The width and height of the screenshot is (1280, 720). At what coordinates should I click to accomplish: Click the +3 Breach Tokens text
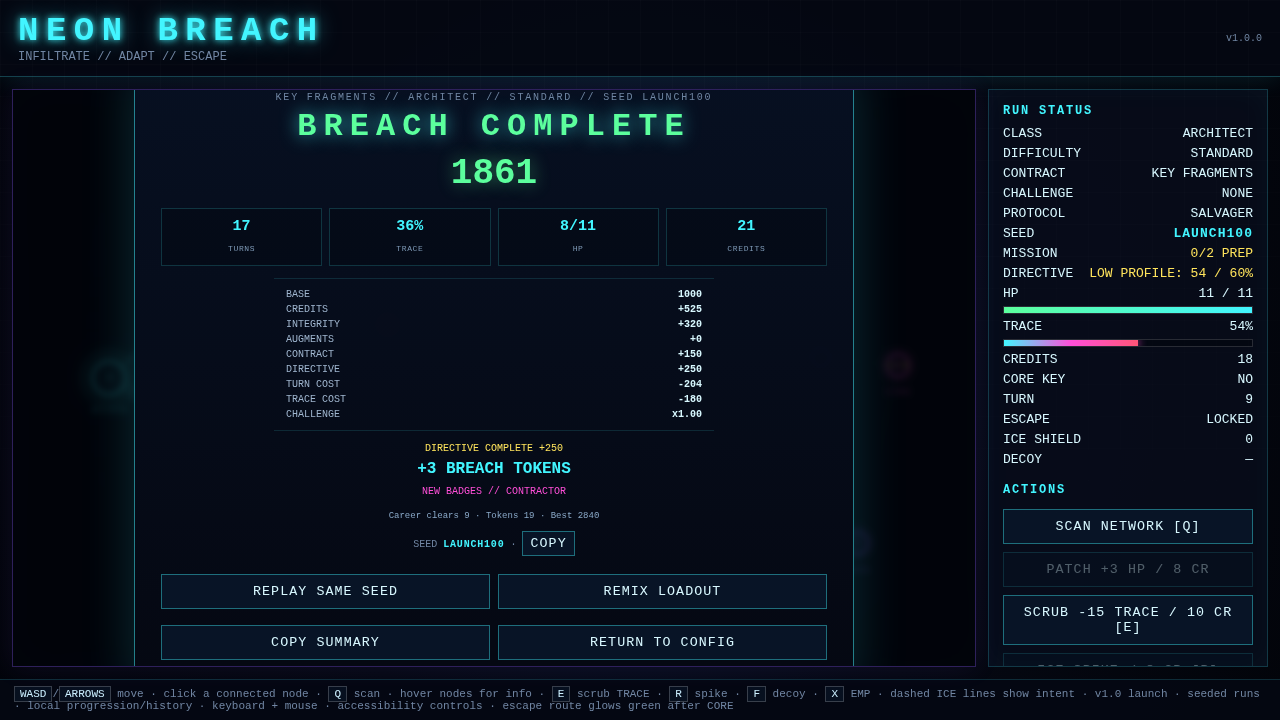coord(494,468)
